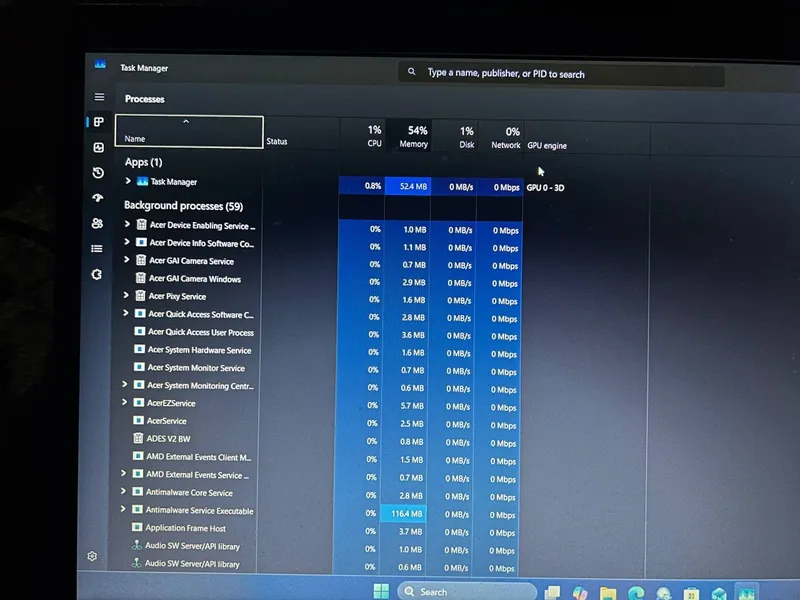Expand the Task Manager app row
Viewport: 800px width, 600px height.
pyautogui.click(x=128, y=181)
